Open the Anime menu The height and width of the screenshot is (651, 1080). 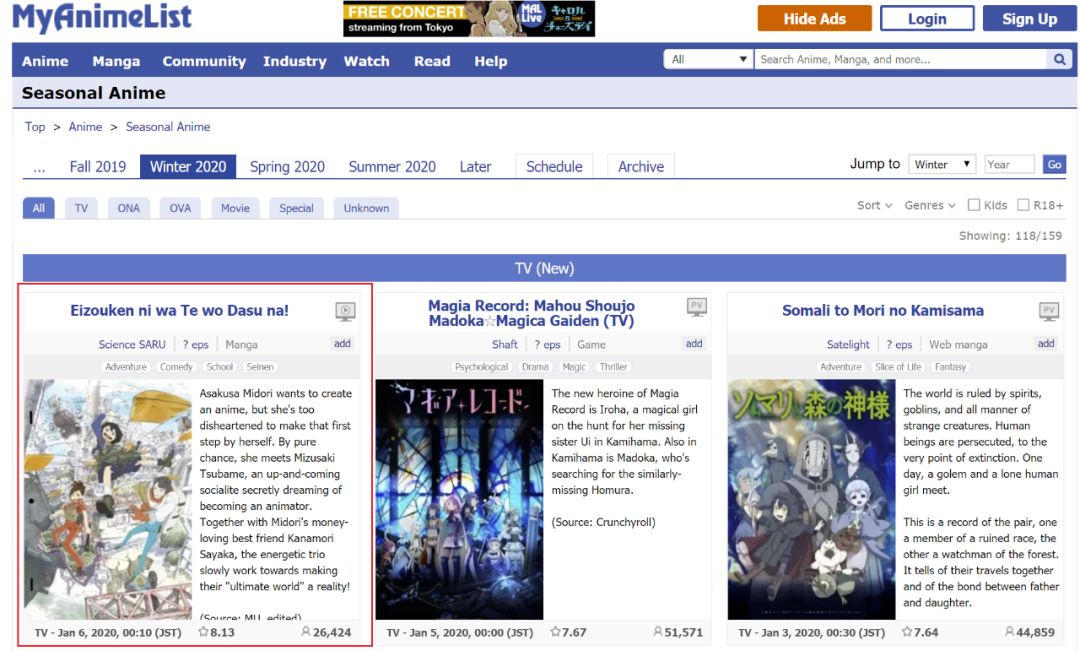point(45,61)
